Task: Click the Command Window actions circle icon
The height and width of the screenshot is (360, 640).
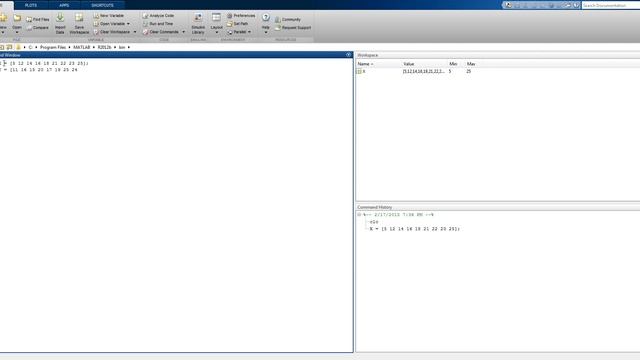Action: (348, 55)
